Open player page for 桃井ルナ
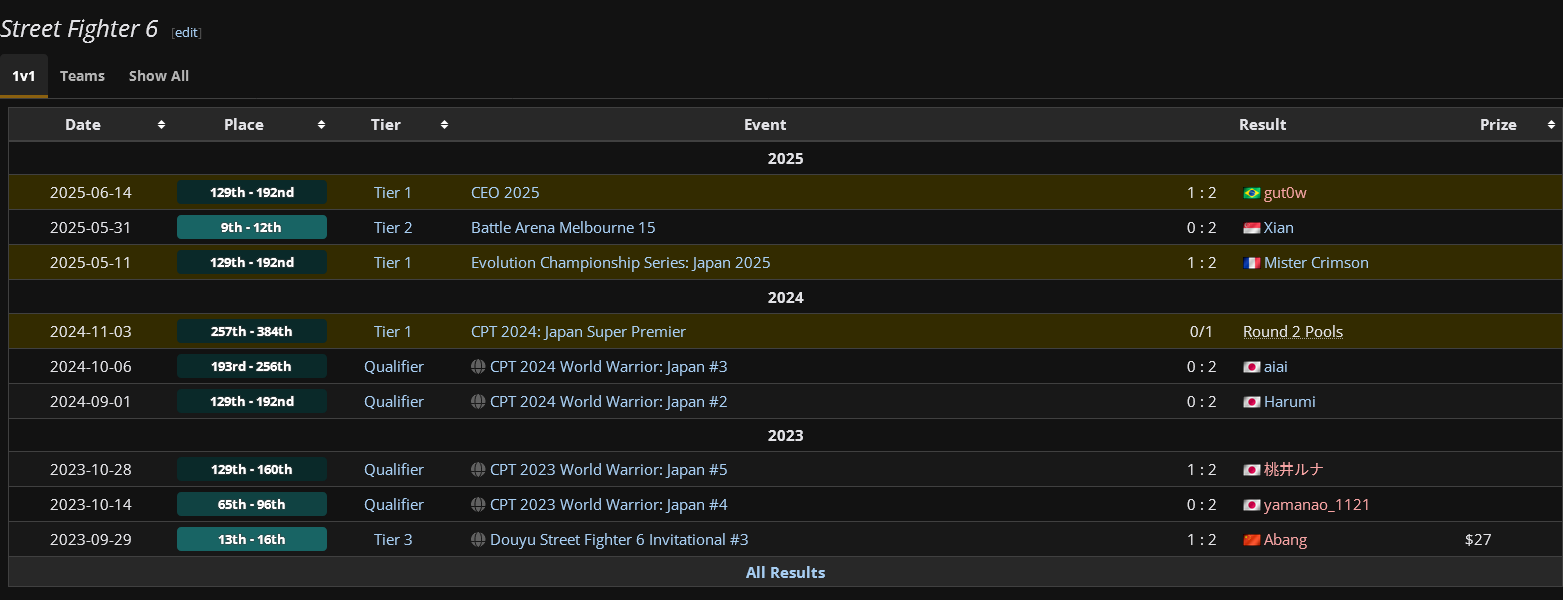 [1294, 470]
